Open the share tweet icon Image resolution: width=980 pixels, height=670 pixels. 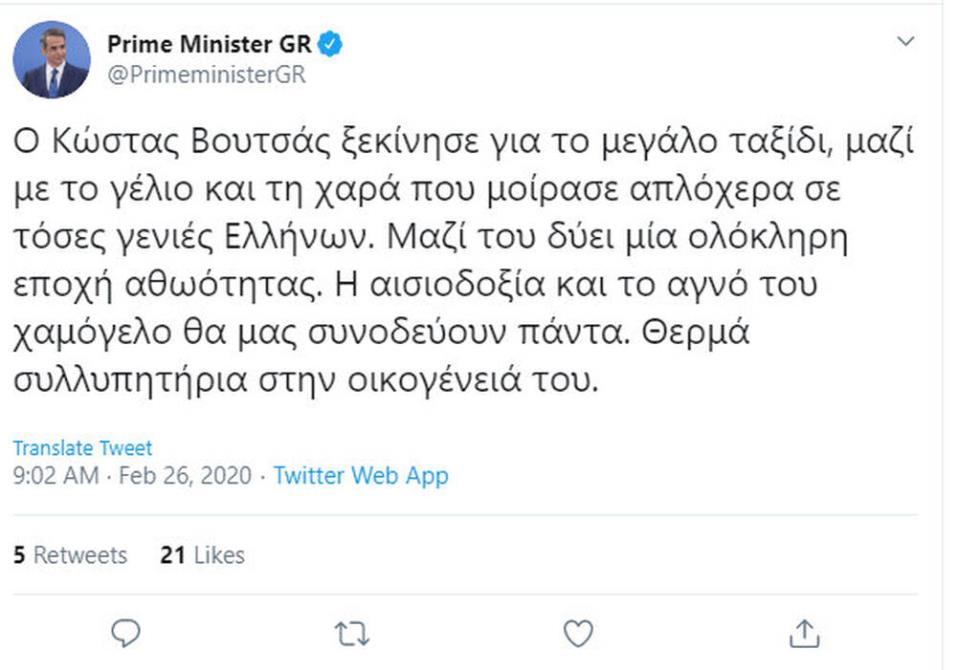(x=804, y=632)
